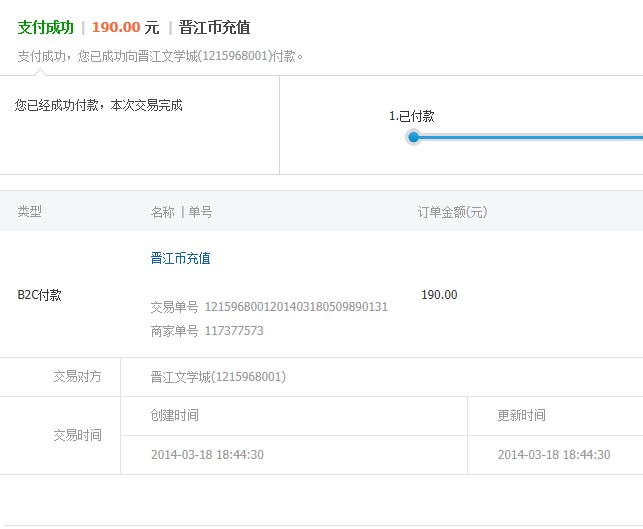This screenshot has width=643, height=529.
Task: Click the 交易时间 row label
Action: tap(77, 435)
